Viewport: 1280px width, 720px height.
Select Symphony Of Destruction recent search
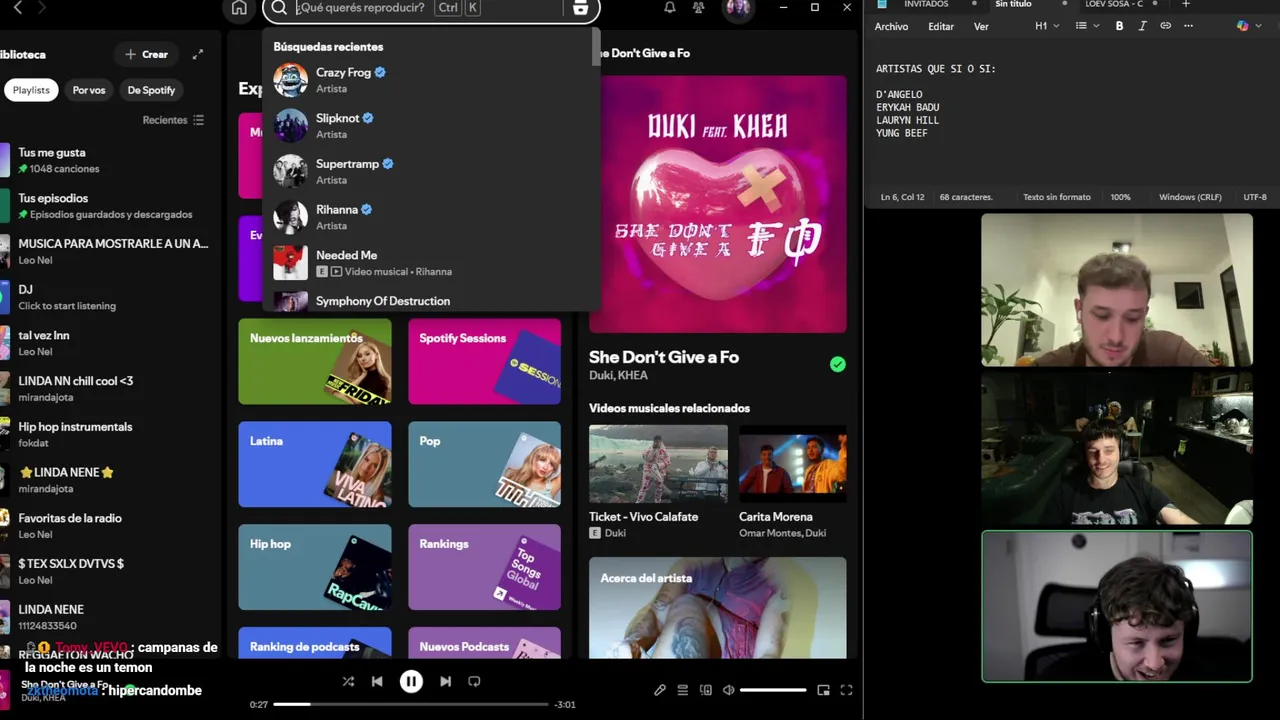pyautogui.click(x=430, y=301)
